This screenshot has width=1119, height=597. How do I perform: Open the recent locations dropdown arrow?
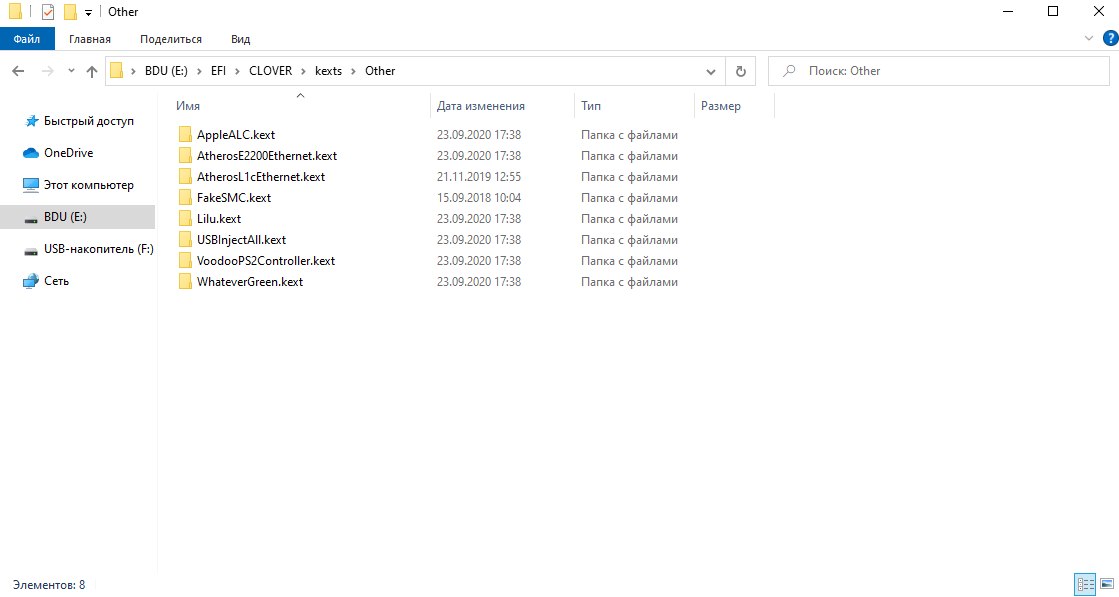pos(71,71)
